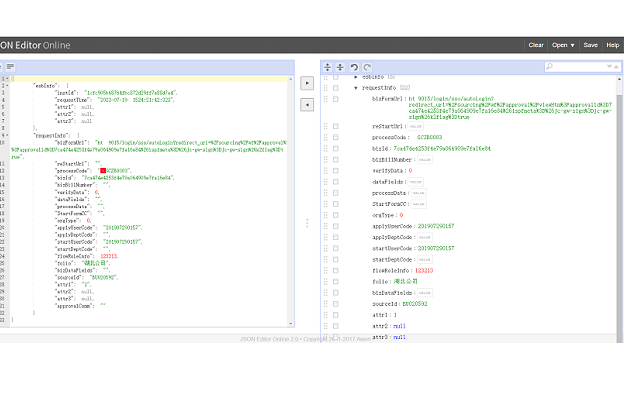Click the Save button in header

(591, 45)
